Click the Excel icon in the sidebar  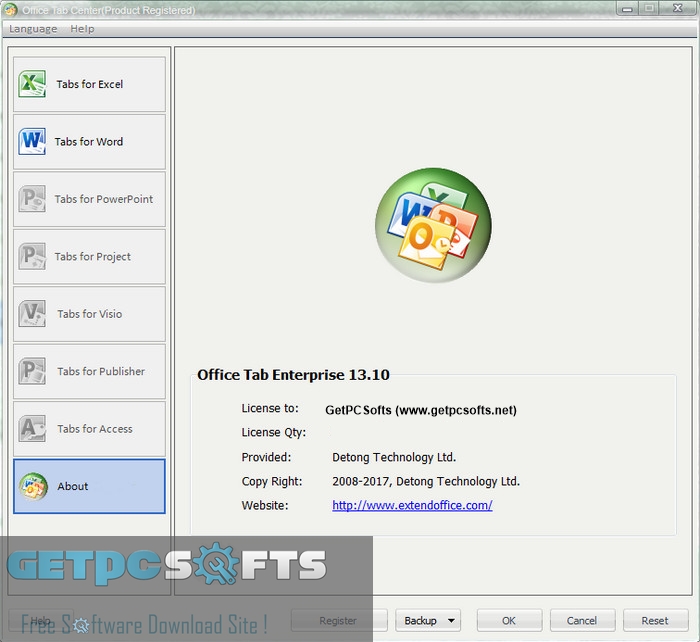[32, 83]
